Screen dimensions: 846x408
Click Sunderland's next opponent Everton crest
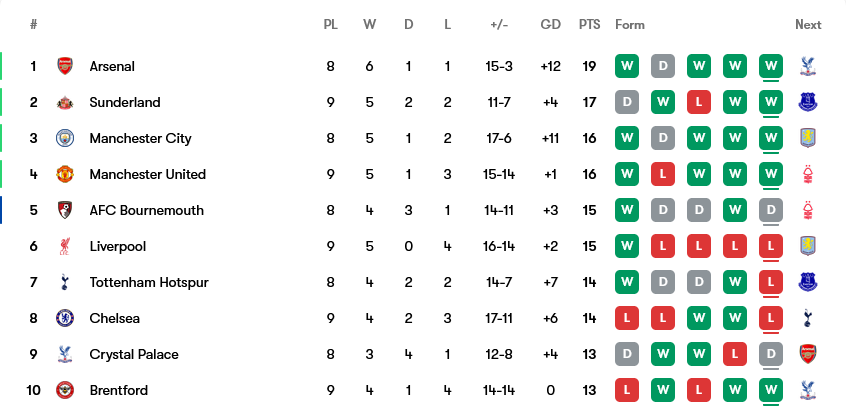coord(807,102)
